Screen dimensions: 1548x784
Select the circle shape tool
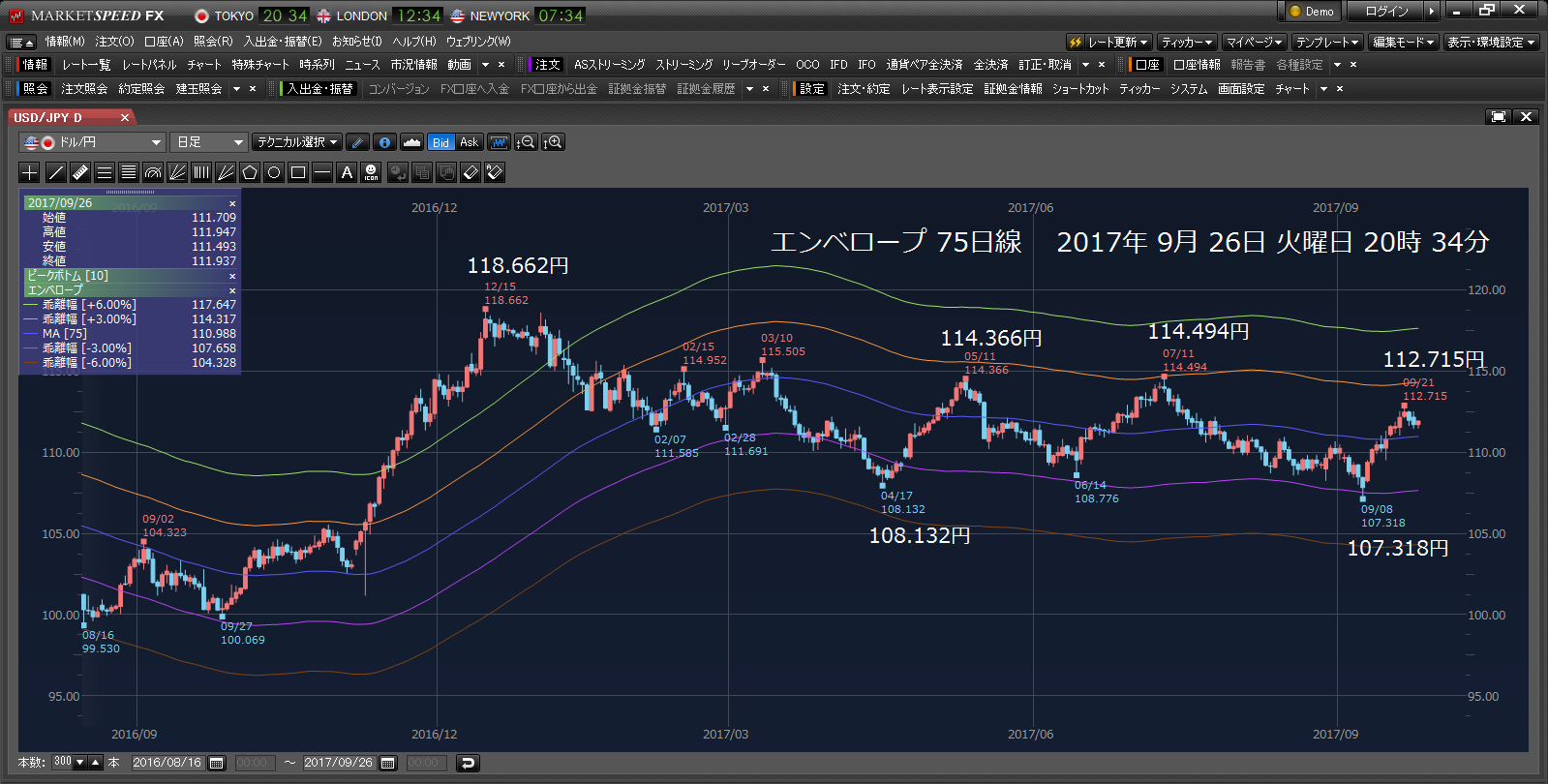point(273,172)
